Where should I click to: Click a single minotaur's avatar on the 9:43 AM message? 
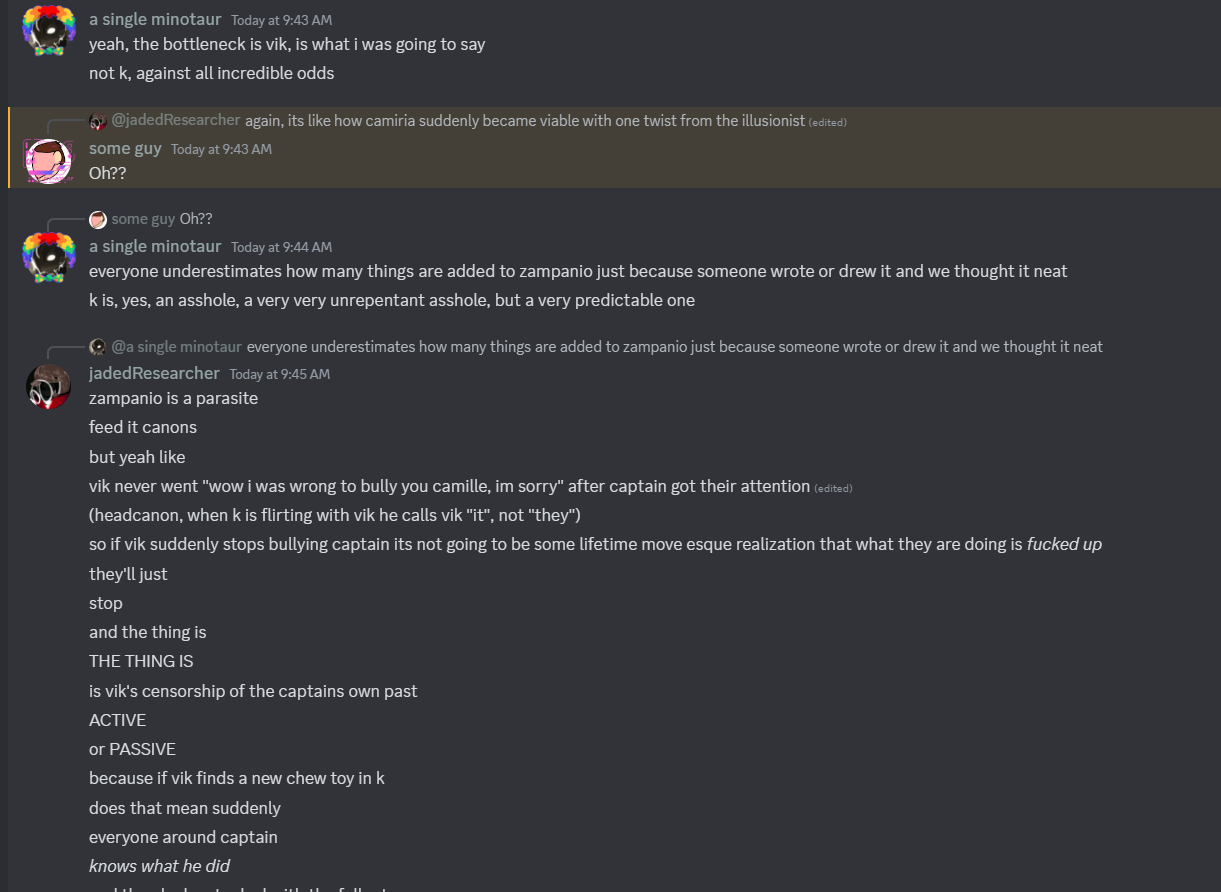[48, 31]
